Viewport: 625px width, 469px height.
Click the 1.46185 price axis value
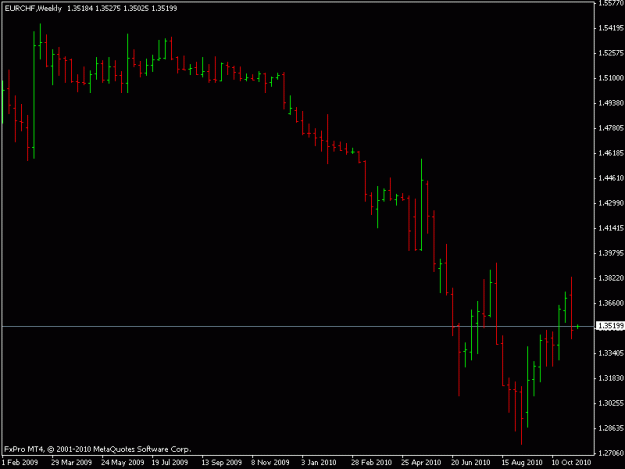pos(611,153)
